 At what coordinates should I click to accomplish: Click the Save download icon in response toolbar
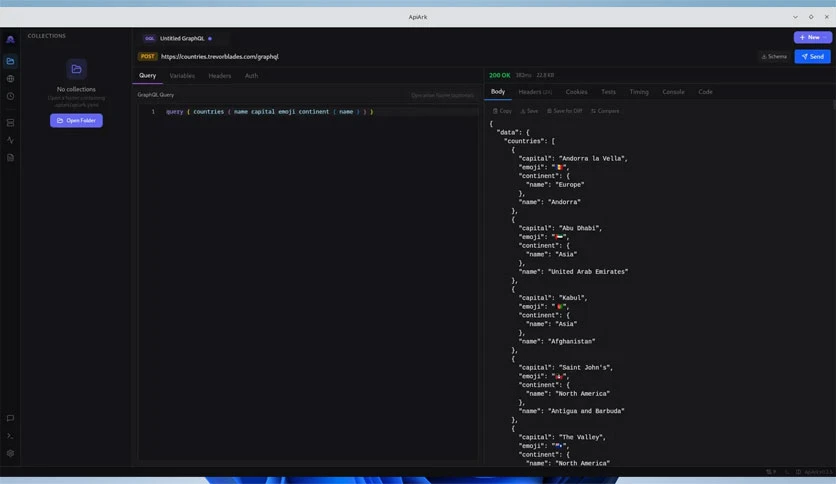coord(523,111)
